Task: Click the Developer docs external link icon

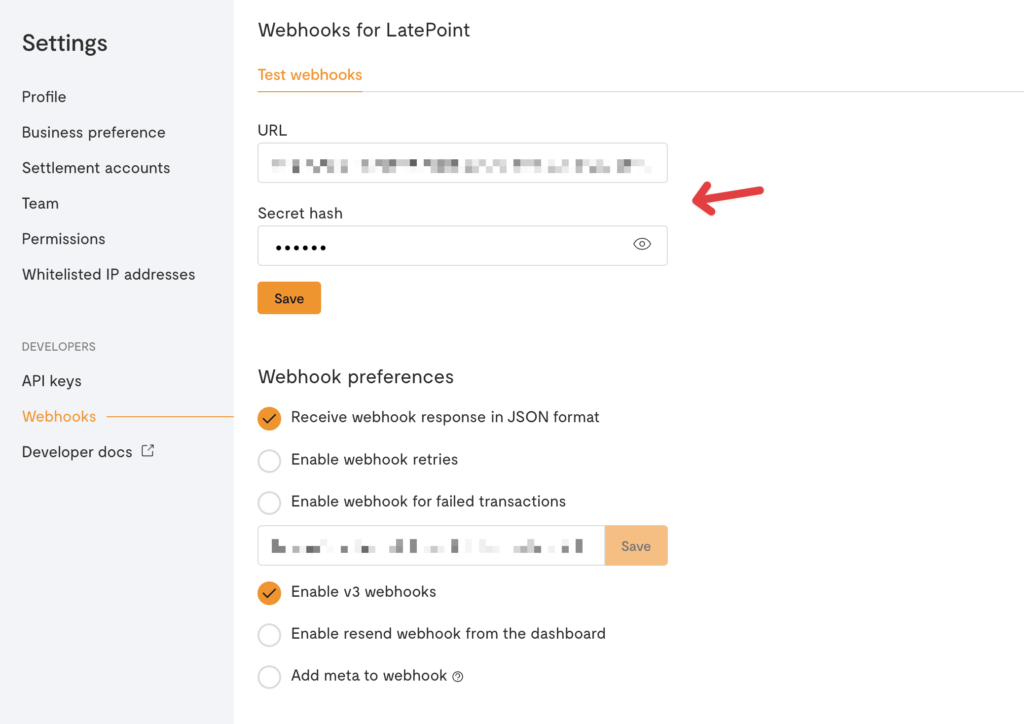Action: [148, 451]
